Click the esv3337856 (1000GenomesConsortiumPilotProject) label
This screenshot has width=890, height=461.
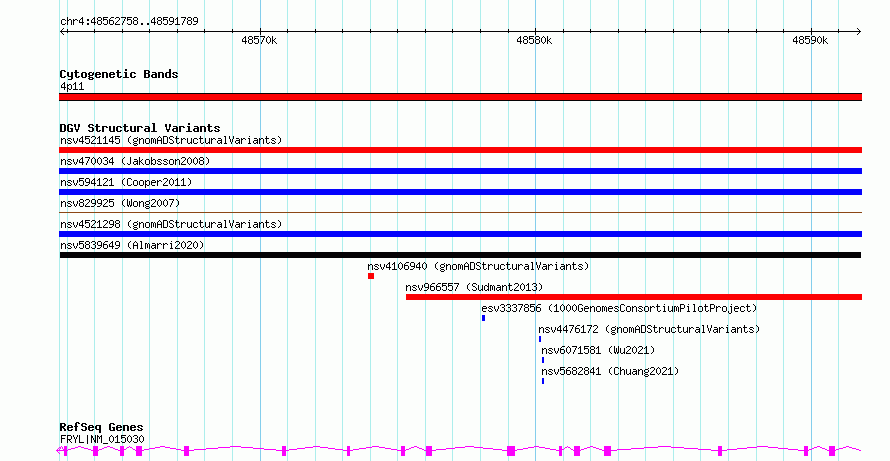[619, 308]
